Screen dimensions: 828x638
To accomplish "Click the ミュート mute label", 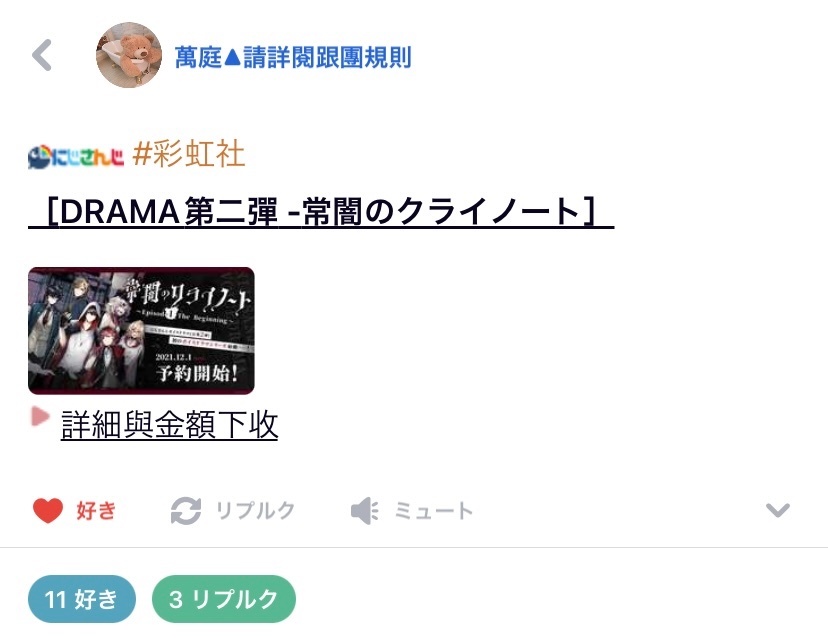I will pos(434,511).
